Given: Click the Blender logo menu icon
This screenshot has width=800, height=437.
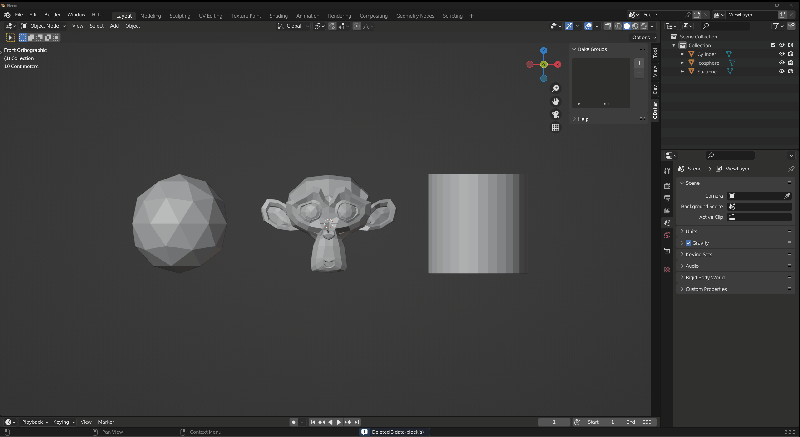Looking at the screenshot, I should 7,15.
